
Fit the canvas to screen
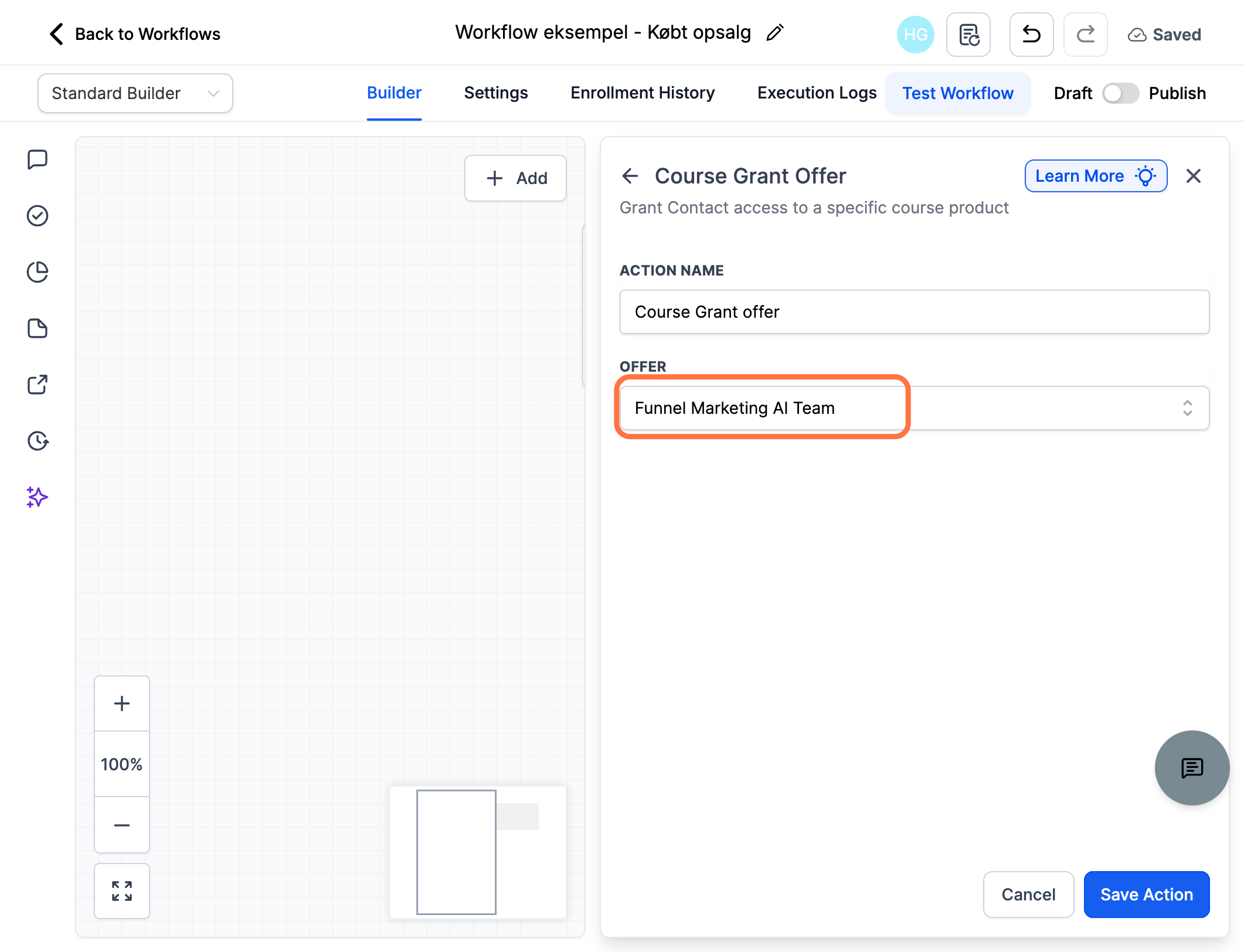(122, 891)
